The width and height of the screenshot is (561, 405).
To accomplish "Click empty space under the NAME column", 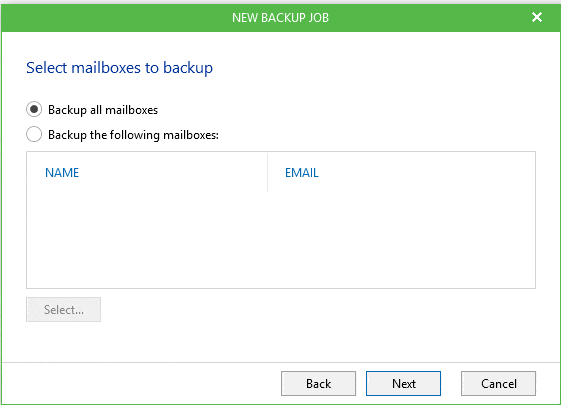I will pos(147,240).
